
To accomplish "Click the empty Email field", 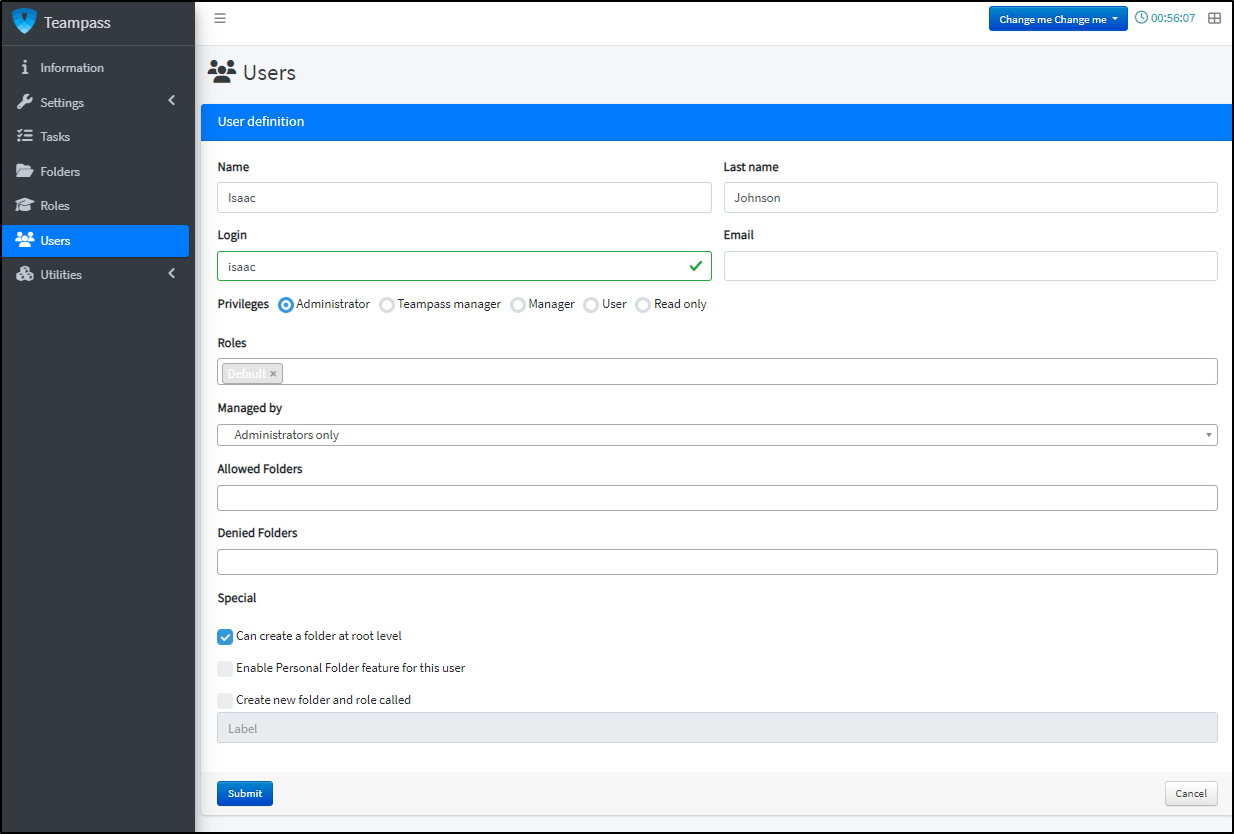I will click(970, 266).
